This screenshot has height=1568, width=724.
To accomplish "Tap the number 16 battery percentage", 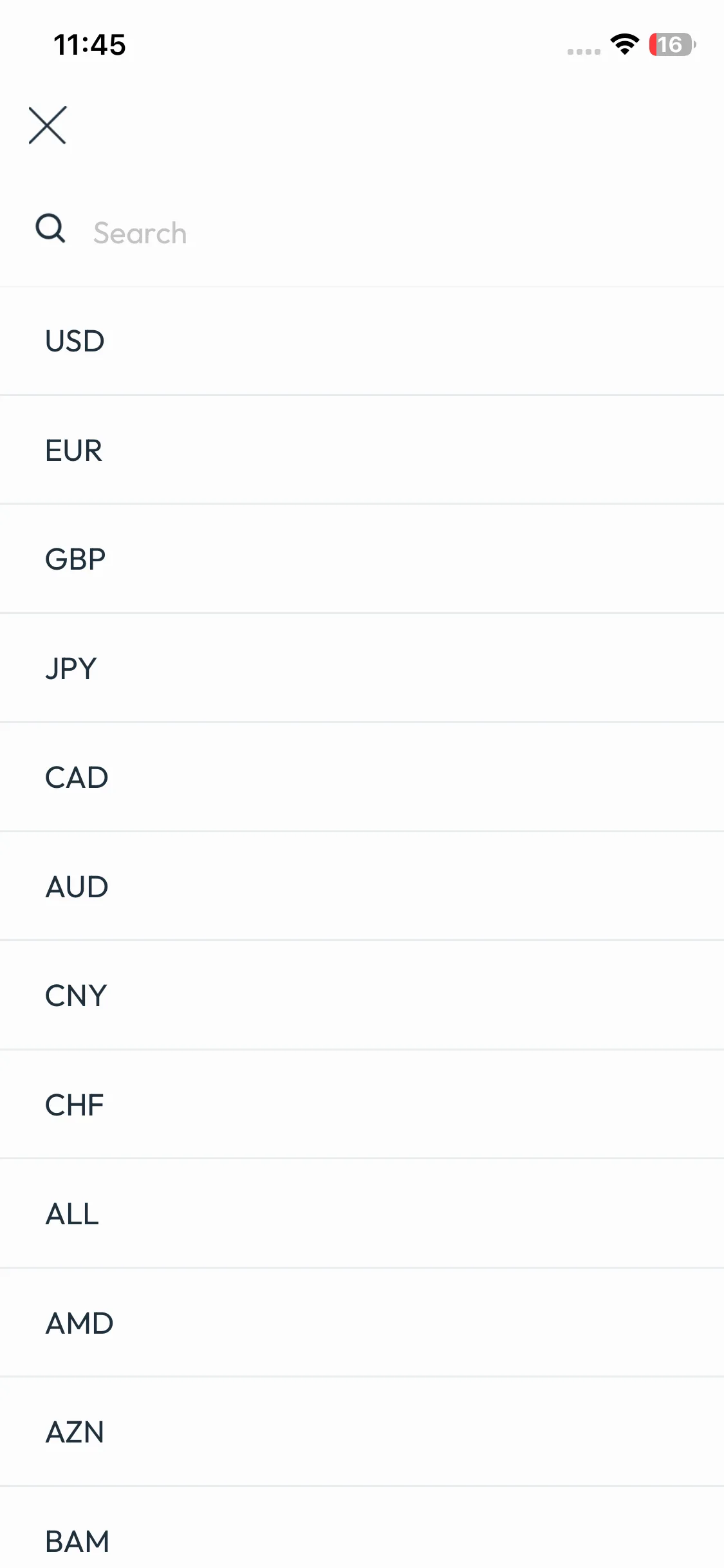I will 669,44.
